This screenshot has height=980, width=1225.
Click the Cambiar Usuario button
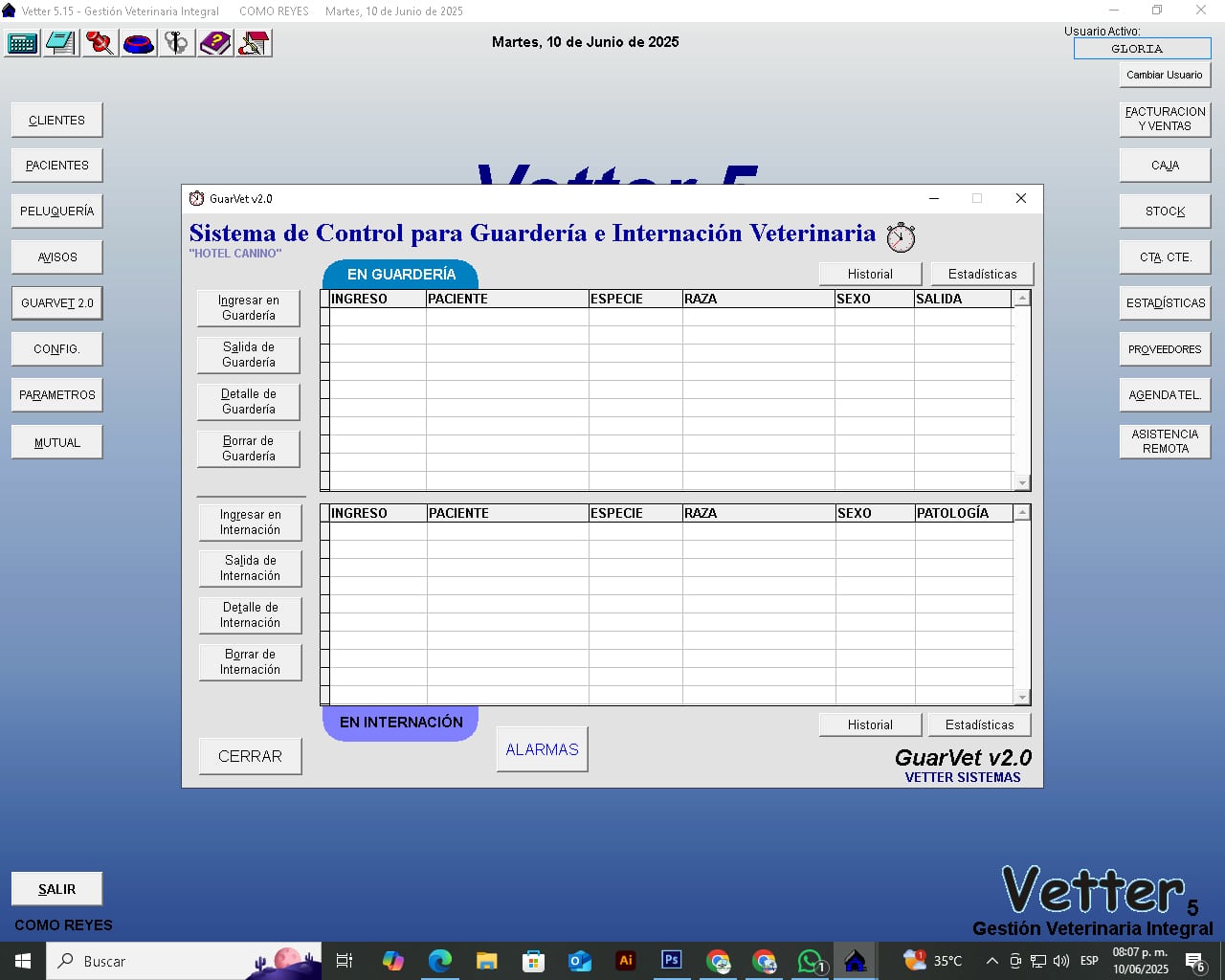click(x=1165, y=75)
